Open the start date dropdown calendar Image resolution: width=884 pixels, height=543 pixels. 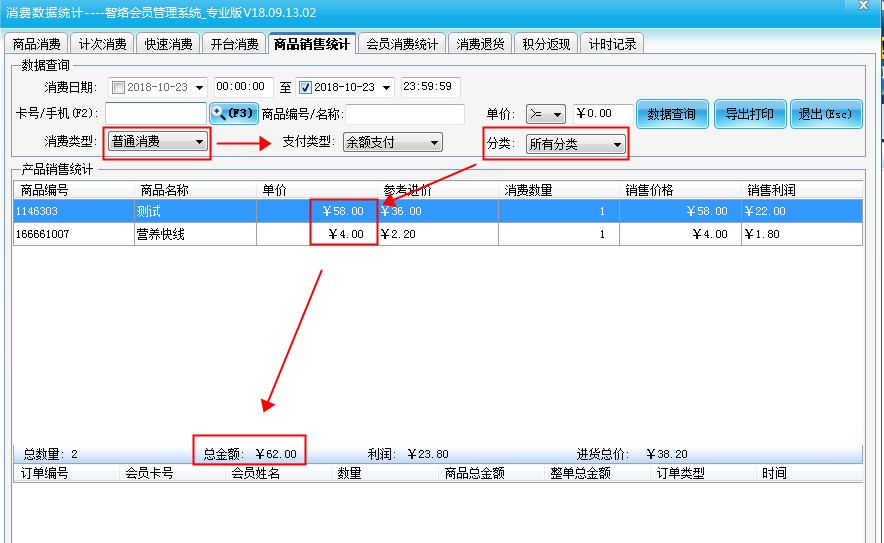200,88
